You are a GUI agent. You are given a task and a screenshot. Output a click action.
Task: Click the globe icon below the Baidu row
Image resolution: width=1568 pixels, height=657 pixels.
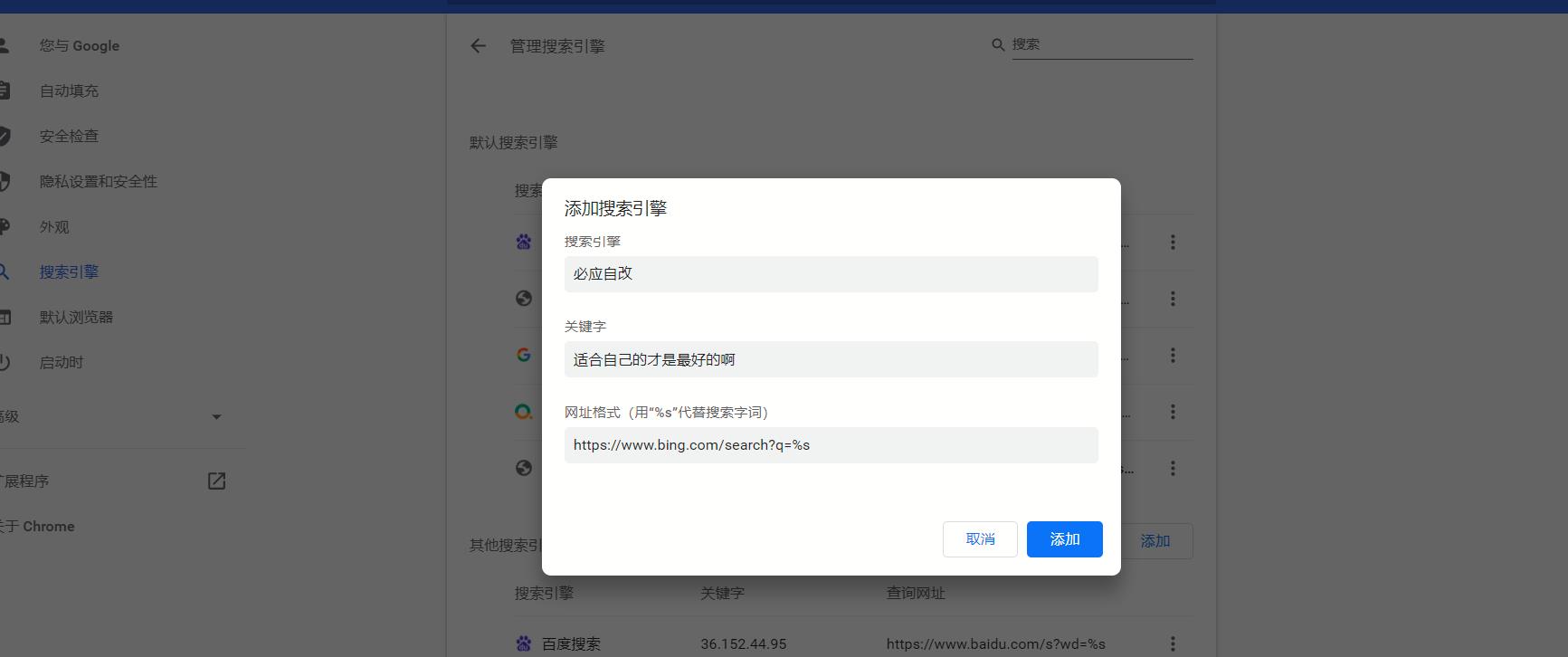524,299
